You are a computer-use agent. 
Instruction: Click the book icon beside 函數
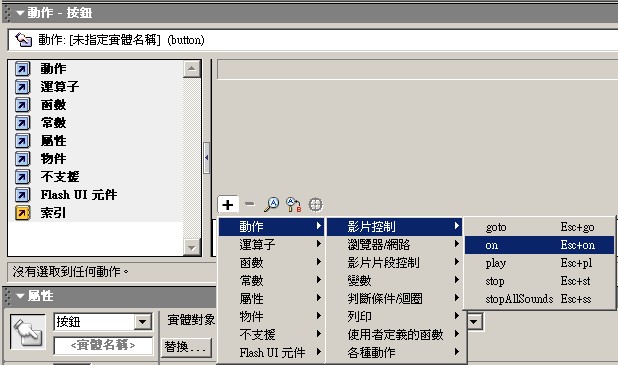tap(22, 105)
